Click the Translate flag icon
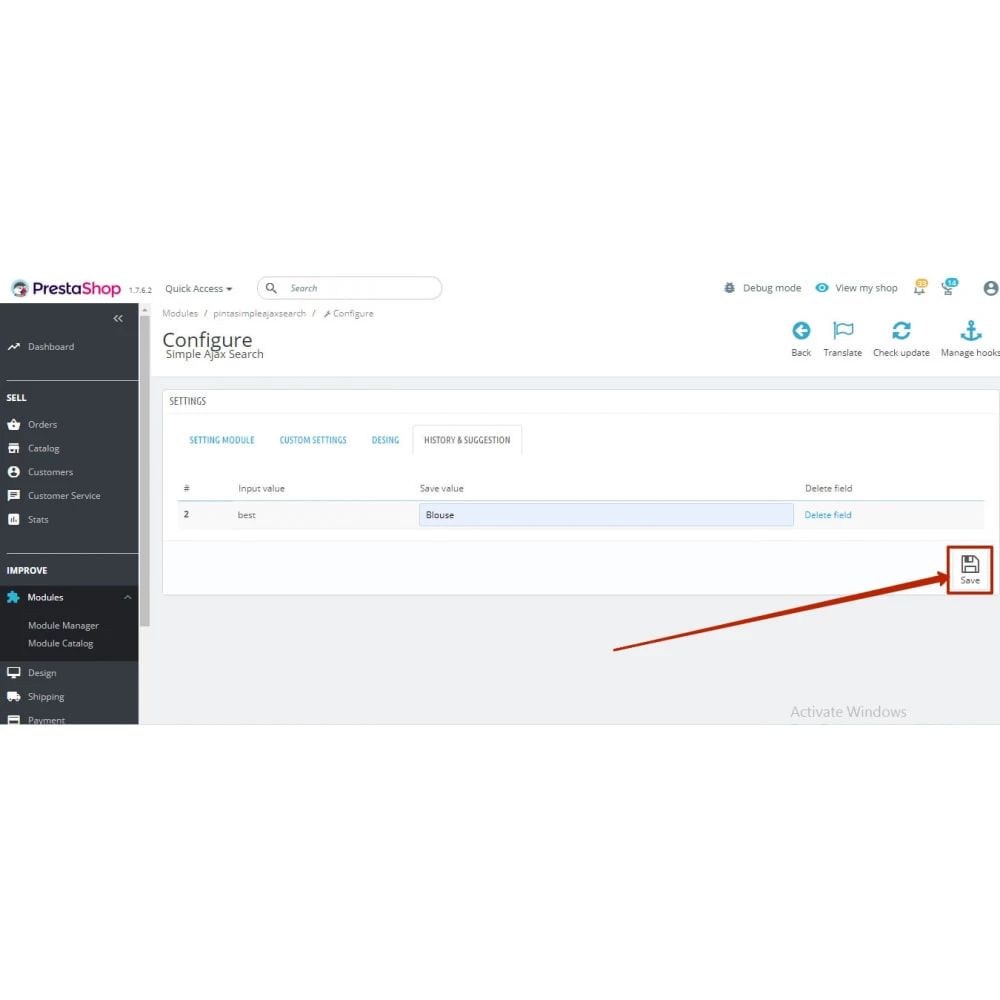The width and height of the screenshot is (1000, 1000). 843,330
